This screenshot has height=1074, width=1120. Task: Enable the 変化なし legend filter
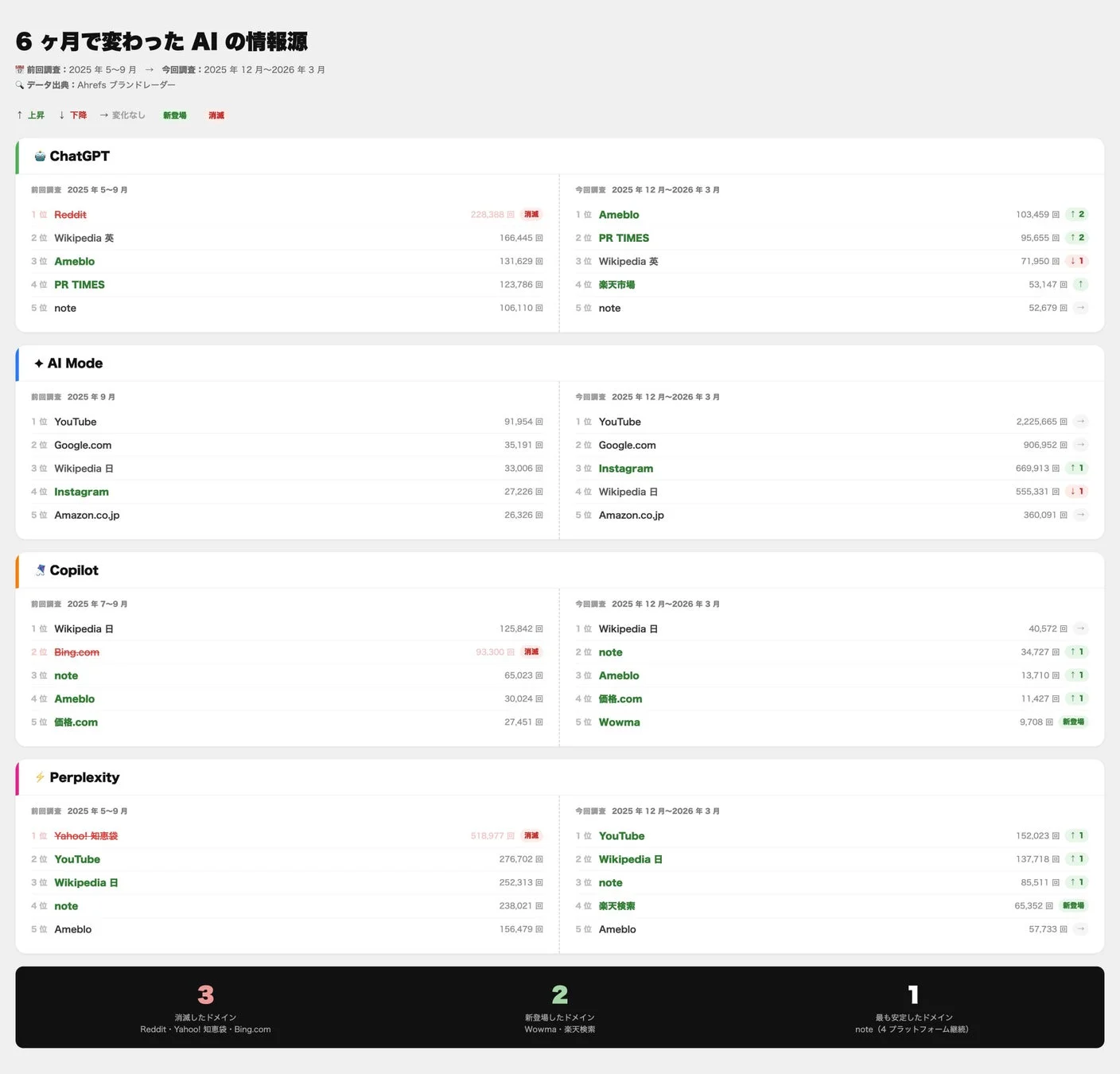coord(123,115)
